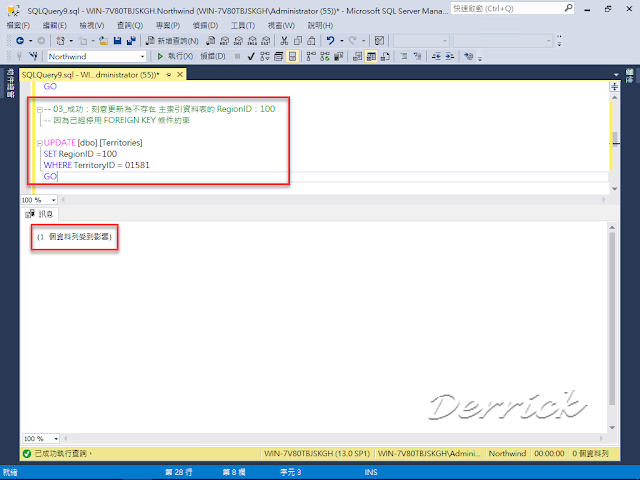This screenshot has width=640, height=480.
Task: Switch to the 訊息 messages tab
Action: [x=40, y=214]
